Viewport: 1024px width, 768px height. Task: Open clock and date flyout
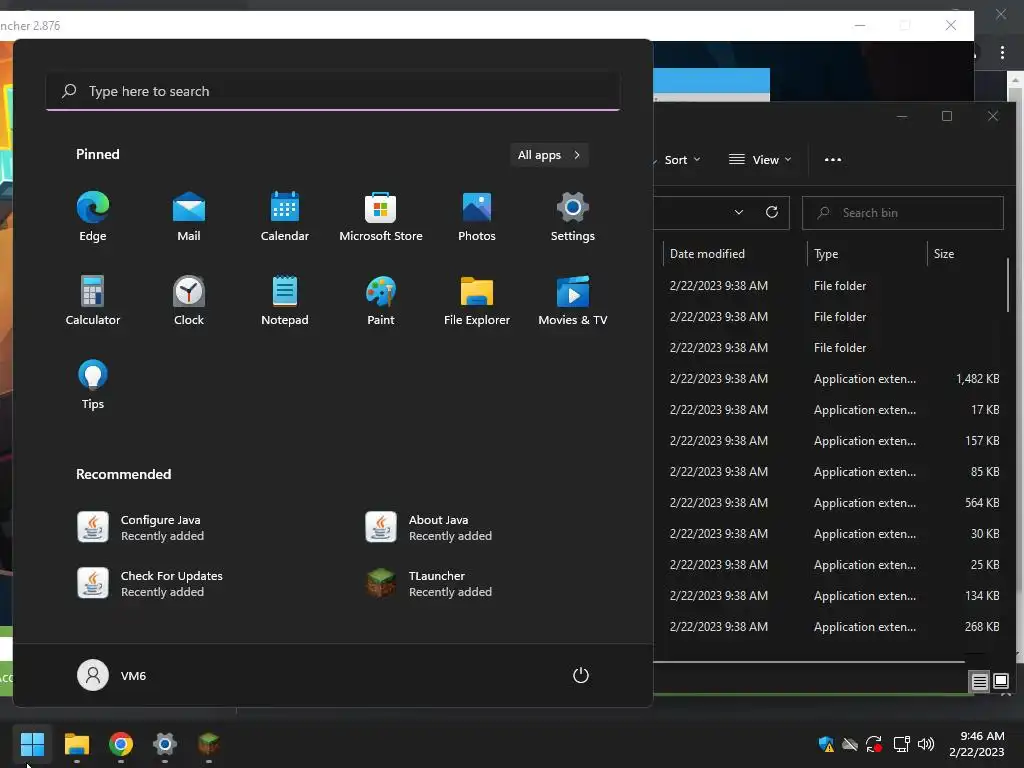tap(976, 744)
